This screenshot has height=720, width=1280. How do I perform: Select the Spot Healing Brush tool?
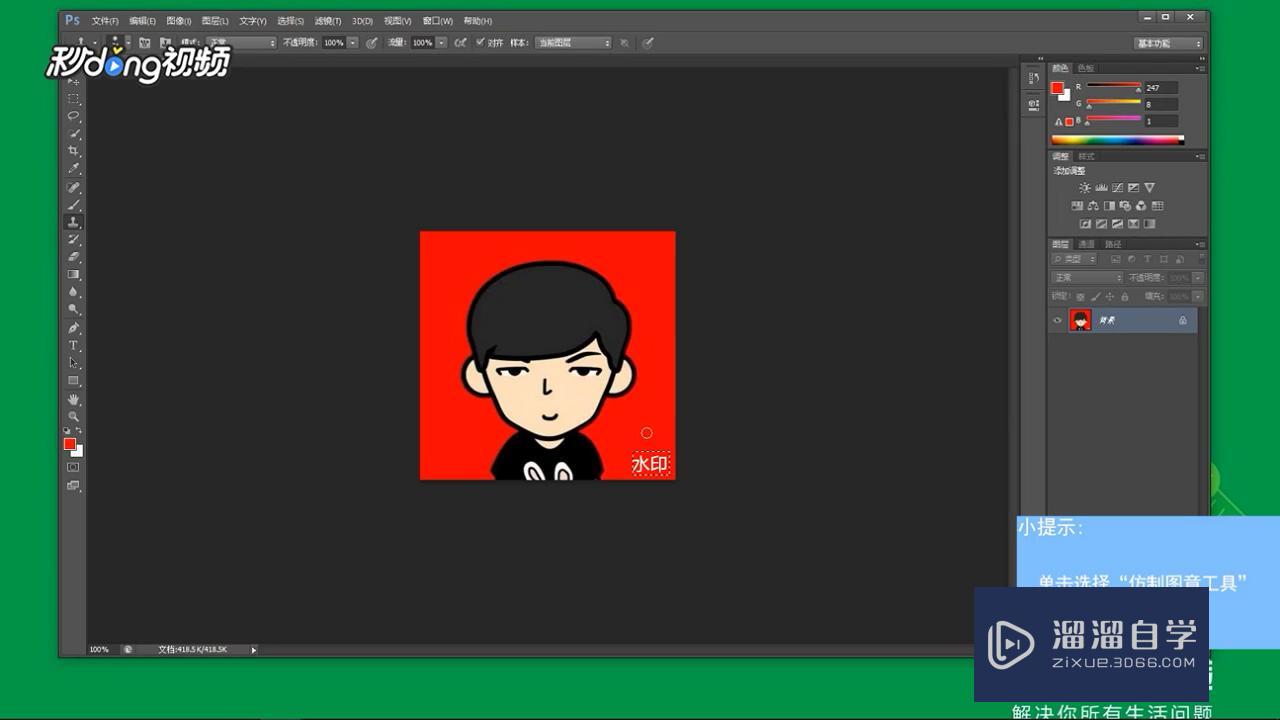(x=73, y=187)
